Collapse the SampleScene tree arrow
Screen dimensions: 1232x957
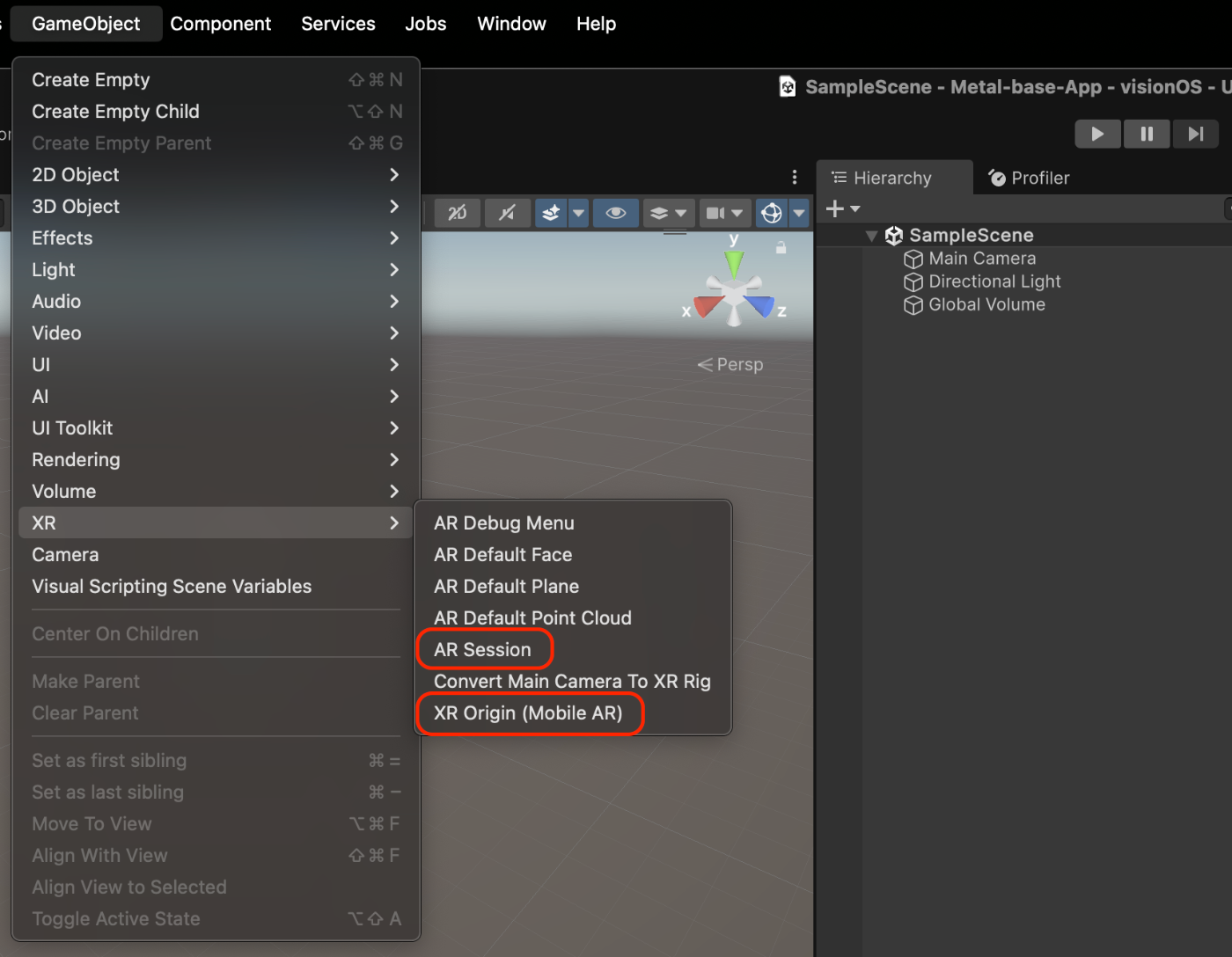(871, 236)
